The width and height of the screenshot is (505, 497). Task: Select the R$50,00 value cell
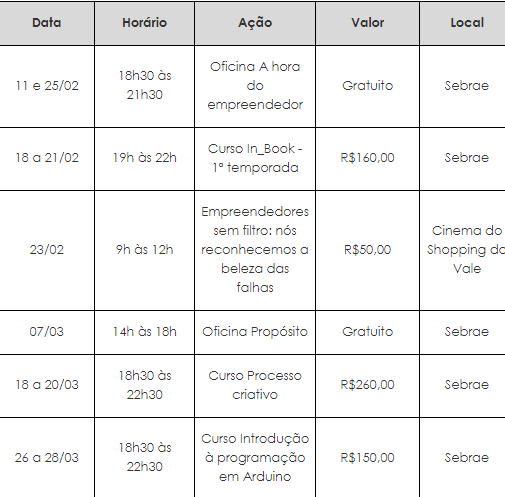367,250
